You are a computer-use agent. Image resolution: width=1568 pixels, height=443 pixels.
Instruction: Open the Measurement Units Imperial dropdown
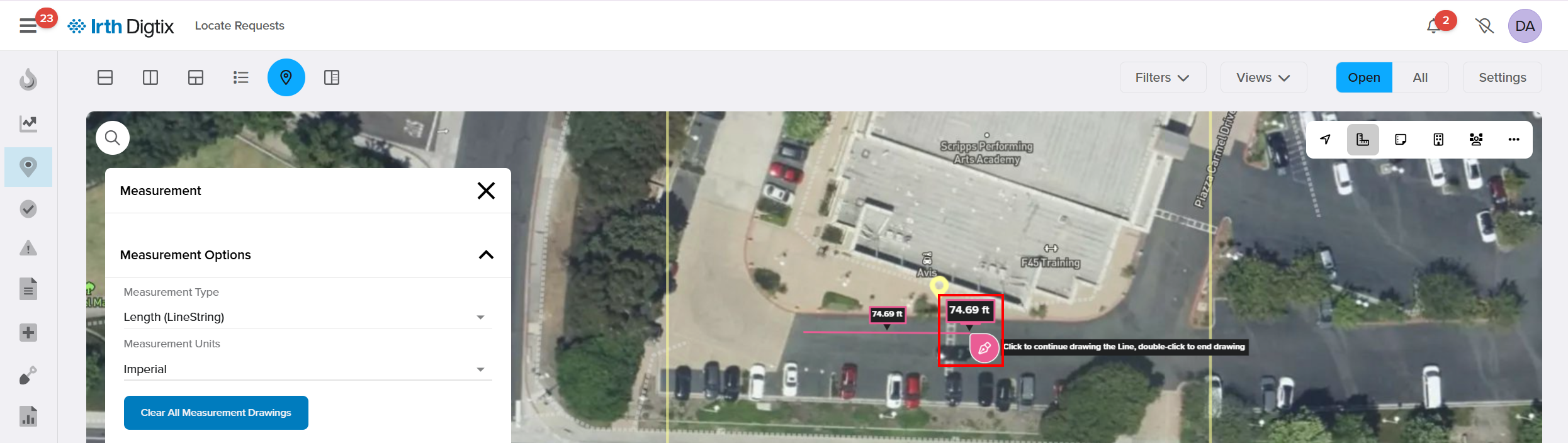pyautogui.click(x=307, y=369)
